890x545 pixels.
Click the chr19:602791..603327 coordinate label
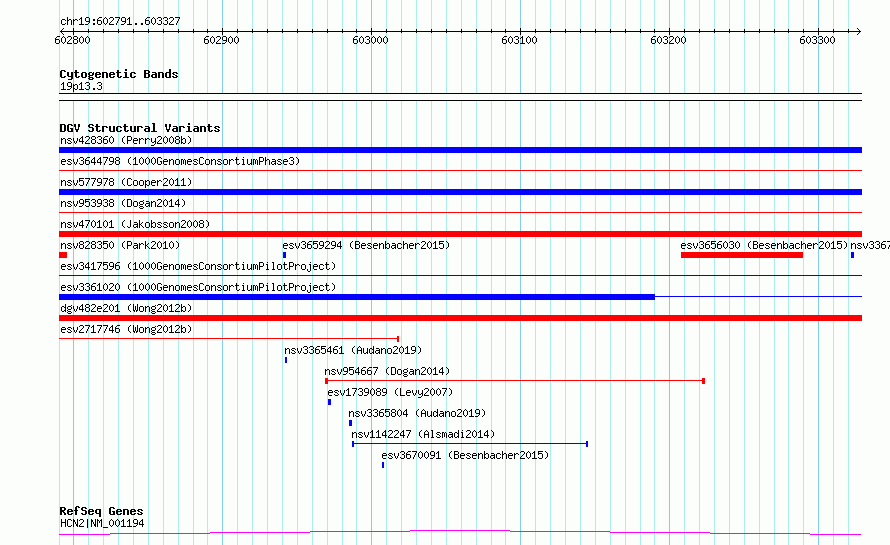120,22
